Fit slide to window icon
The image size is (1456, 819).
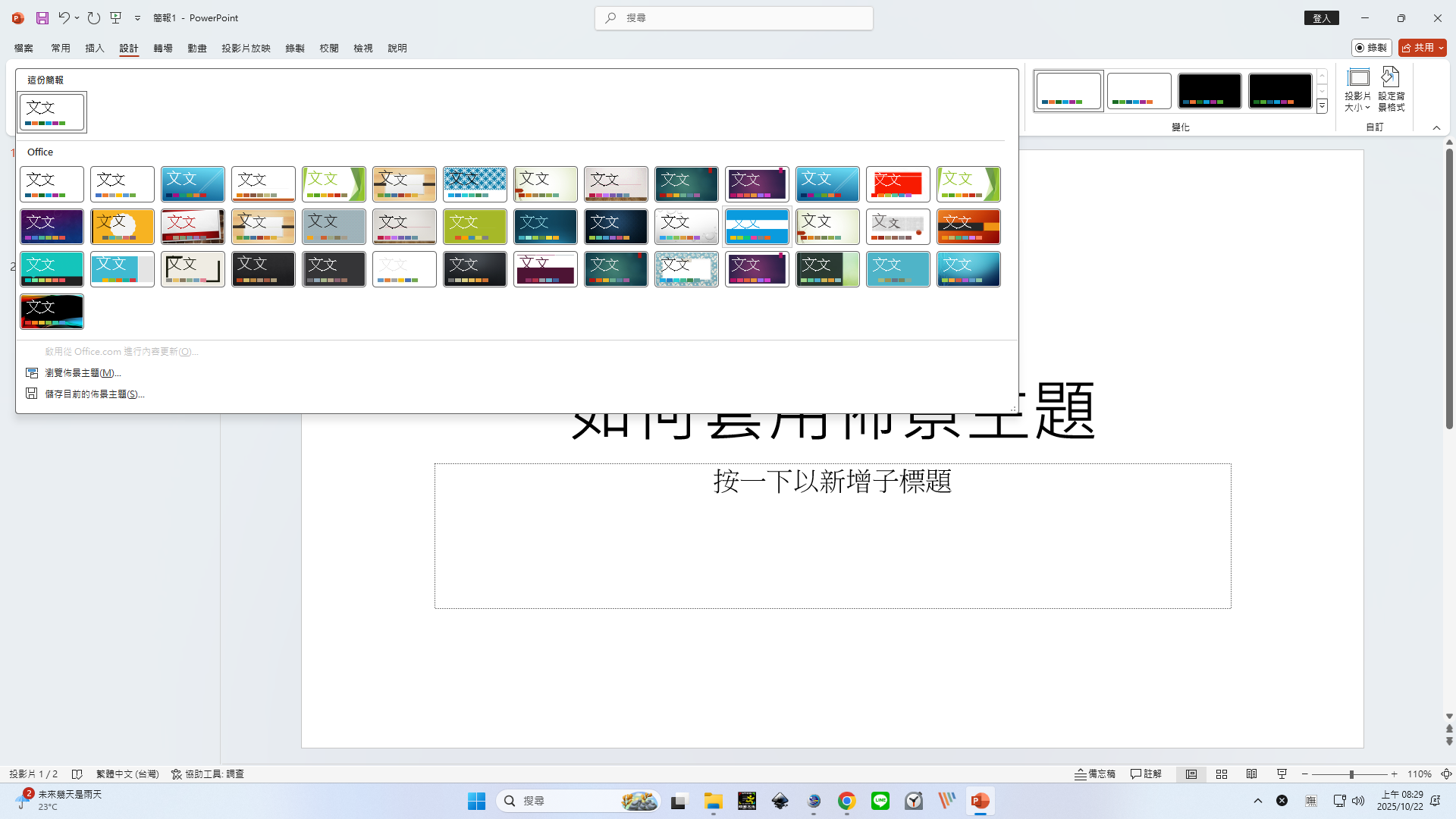tap(1446, 774)
